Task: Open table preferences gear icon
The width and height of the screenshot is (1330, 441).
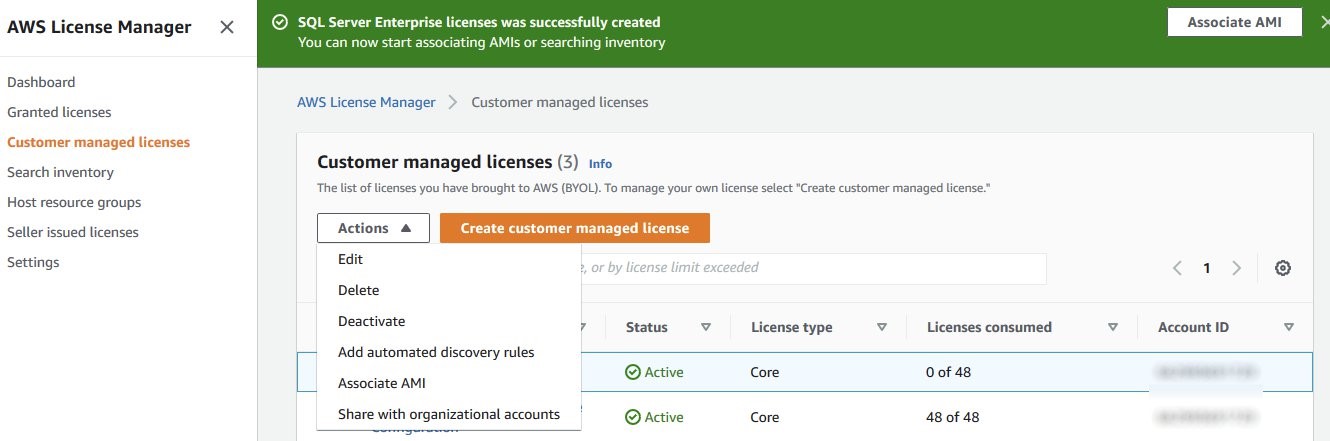Action: pos(1283,268)
